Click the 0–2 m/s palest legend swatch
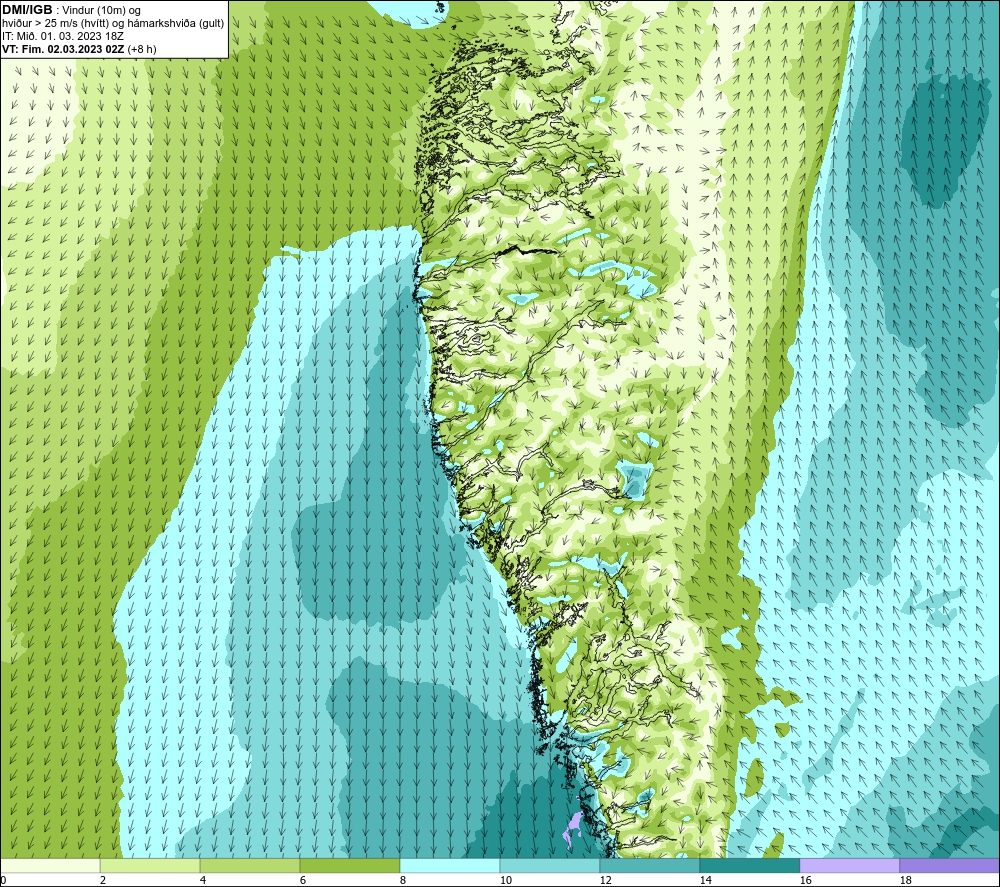Screen dimensions: 1000x887 [50, 866]
